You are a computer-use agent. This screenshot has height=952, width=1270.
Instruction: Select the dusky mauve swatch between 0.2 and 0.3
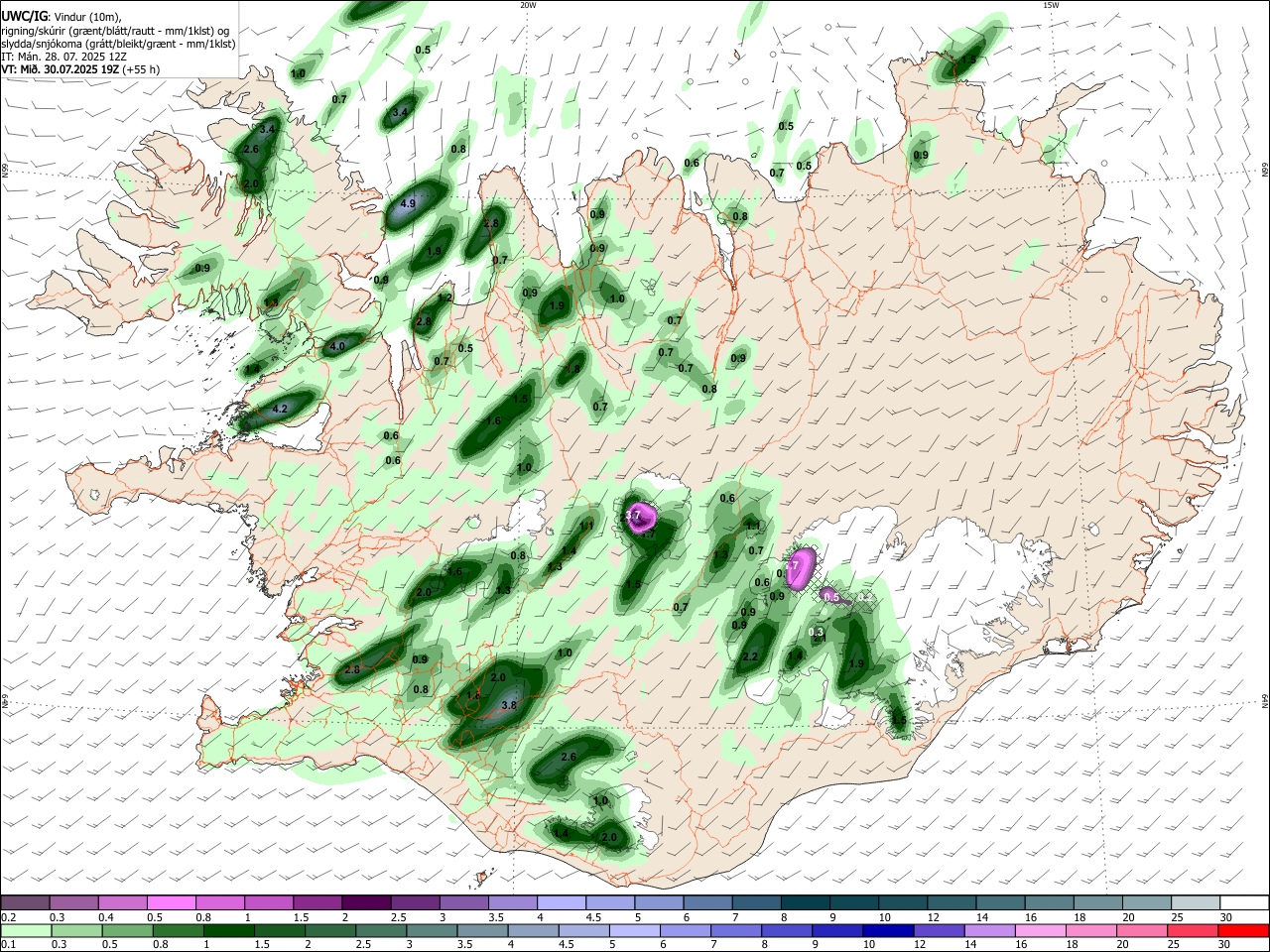click(x=27, y=903)
